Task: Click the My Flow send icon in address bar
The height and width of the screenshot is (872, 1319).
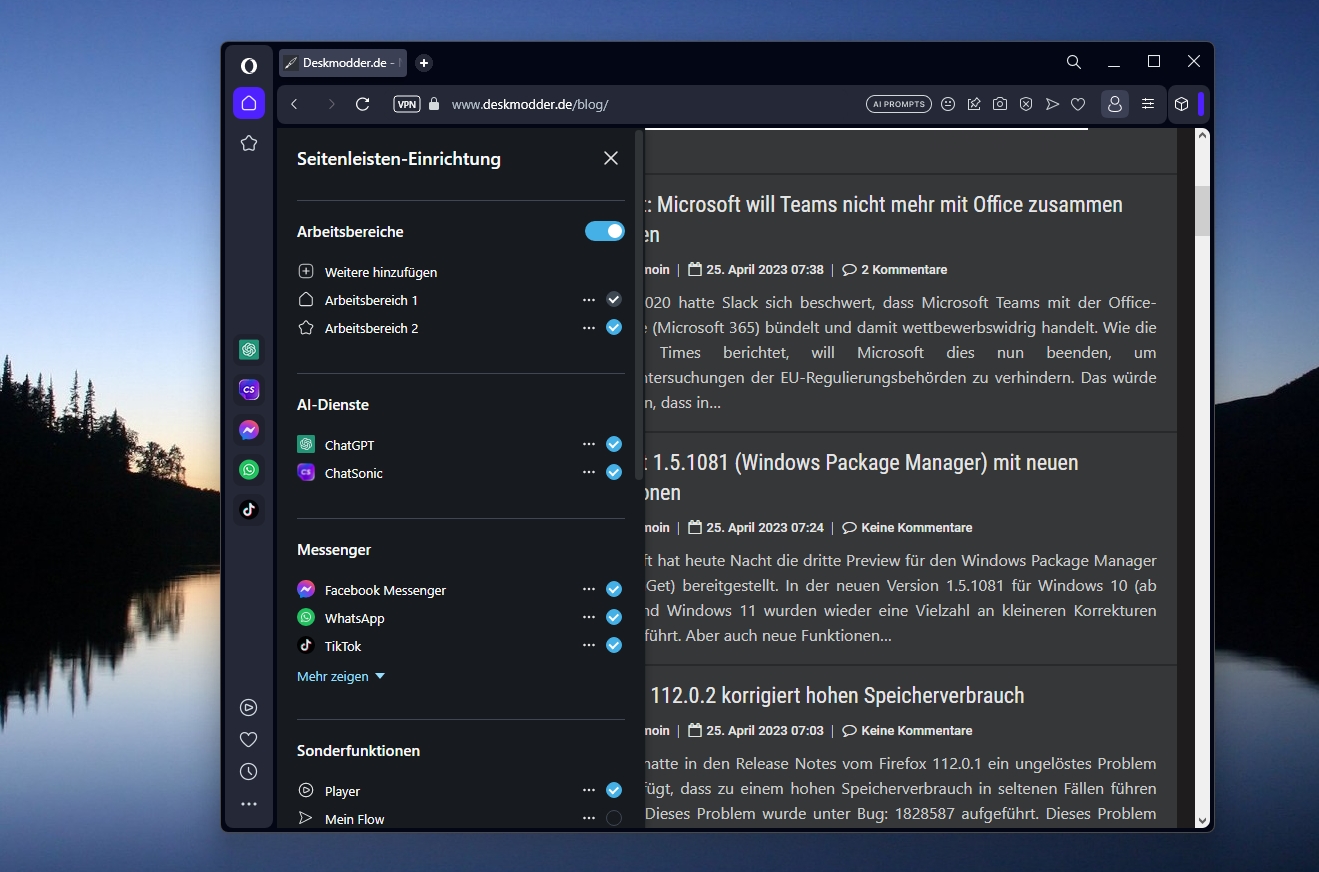Action: (1052, 104)
